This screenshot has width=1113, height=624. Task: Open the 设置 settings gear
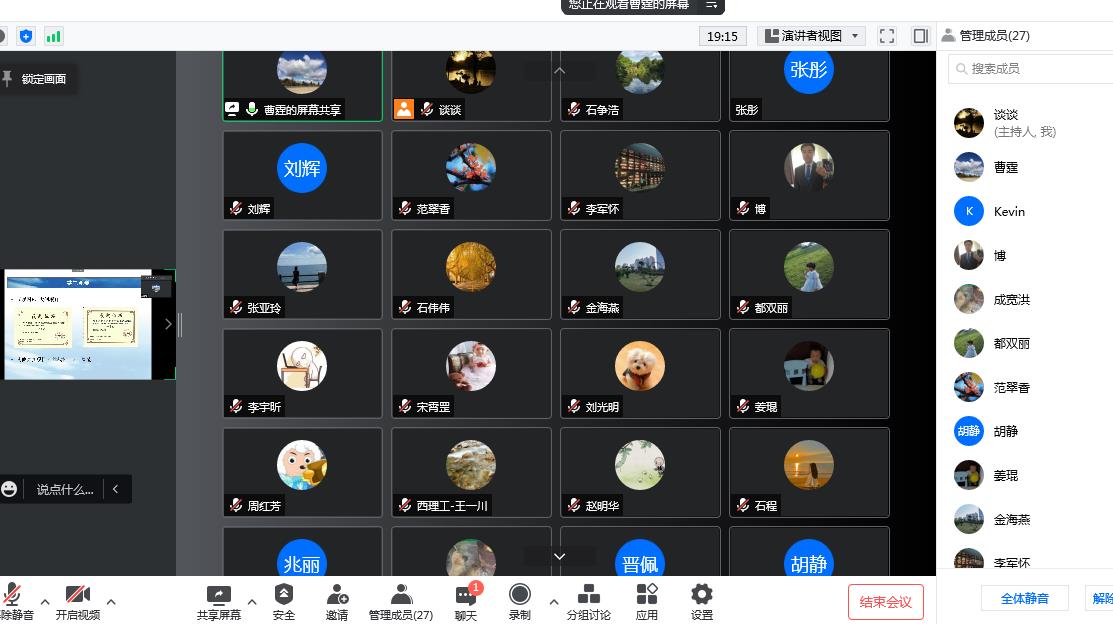702,595
